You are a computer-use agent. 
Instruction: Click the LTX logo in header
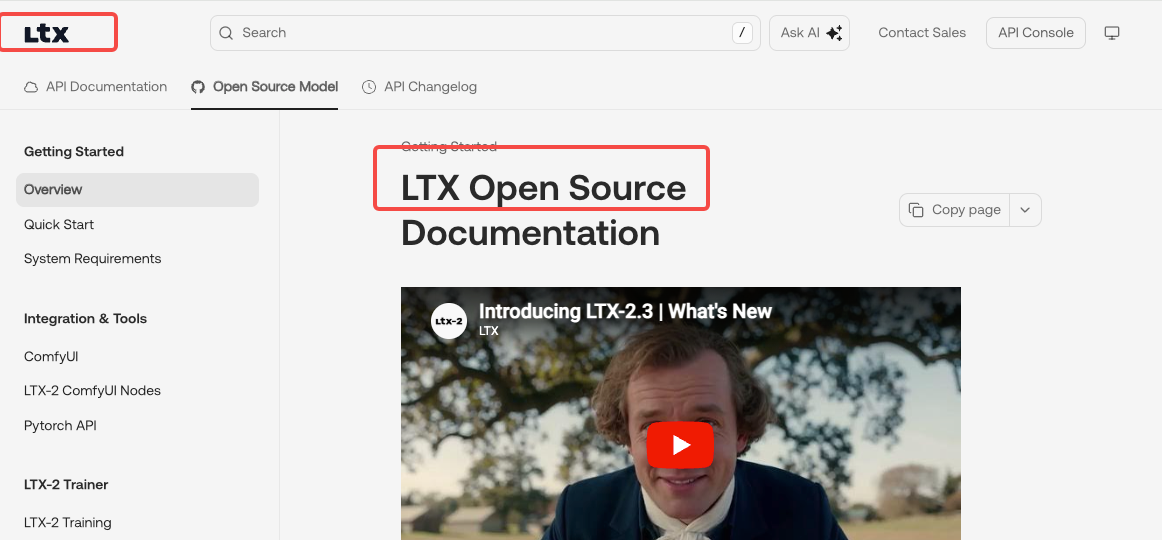coord(47,33)
